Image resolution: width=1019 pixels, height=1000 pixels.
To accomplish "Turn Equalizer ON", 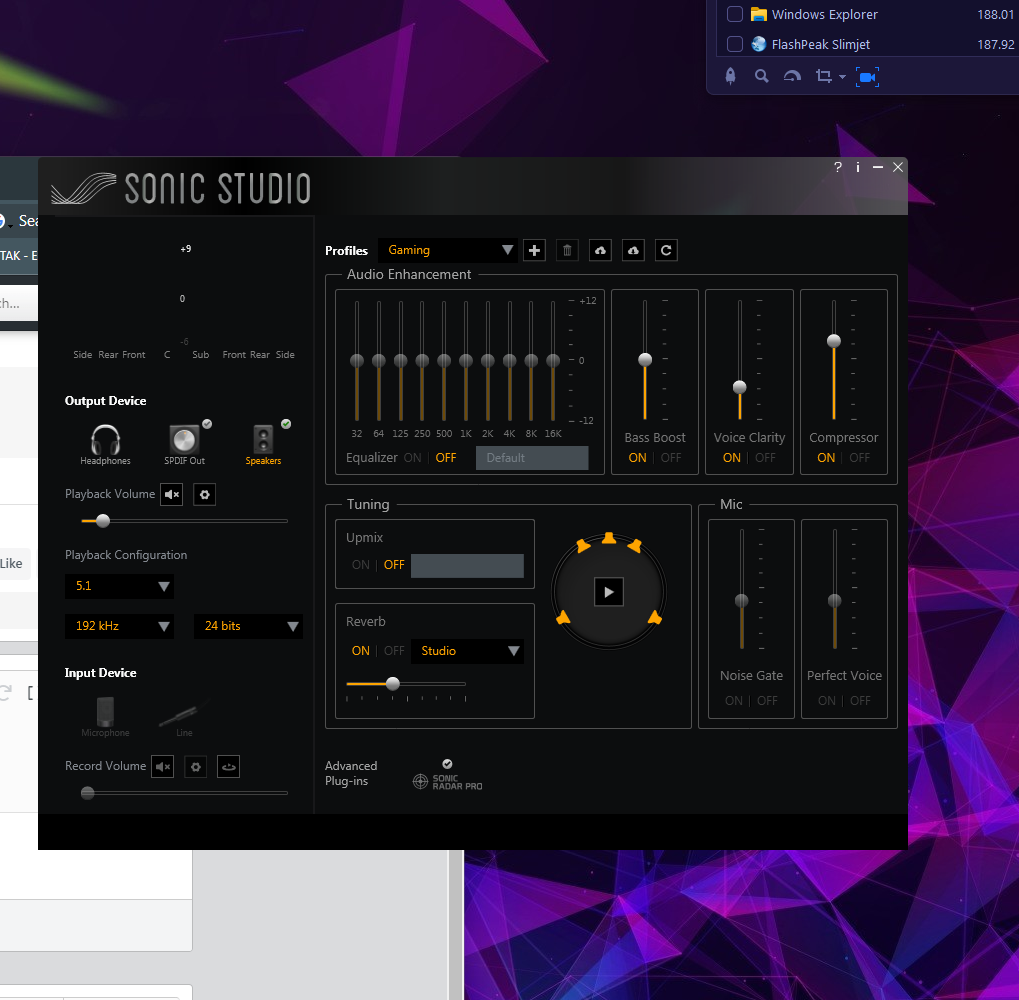I will click(412, 458).
